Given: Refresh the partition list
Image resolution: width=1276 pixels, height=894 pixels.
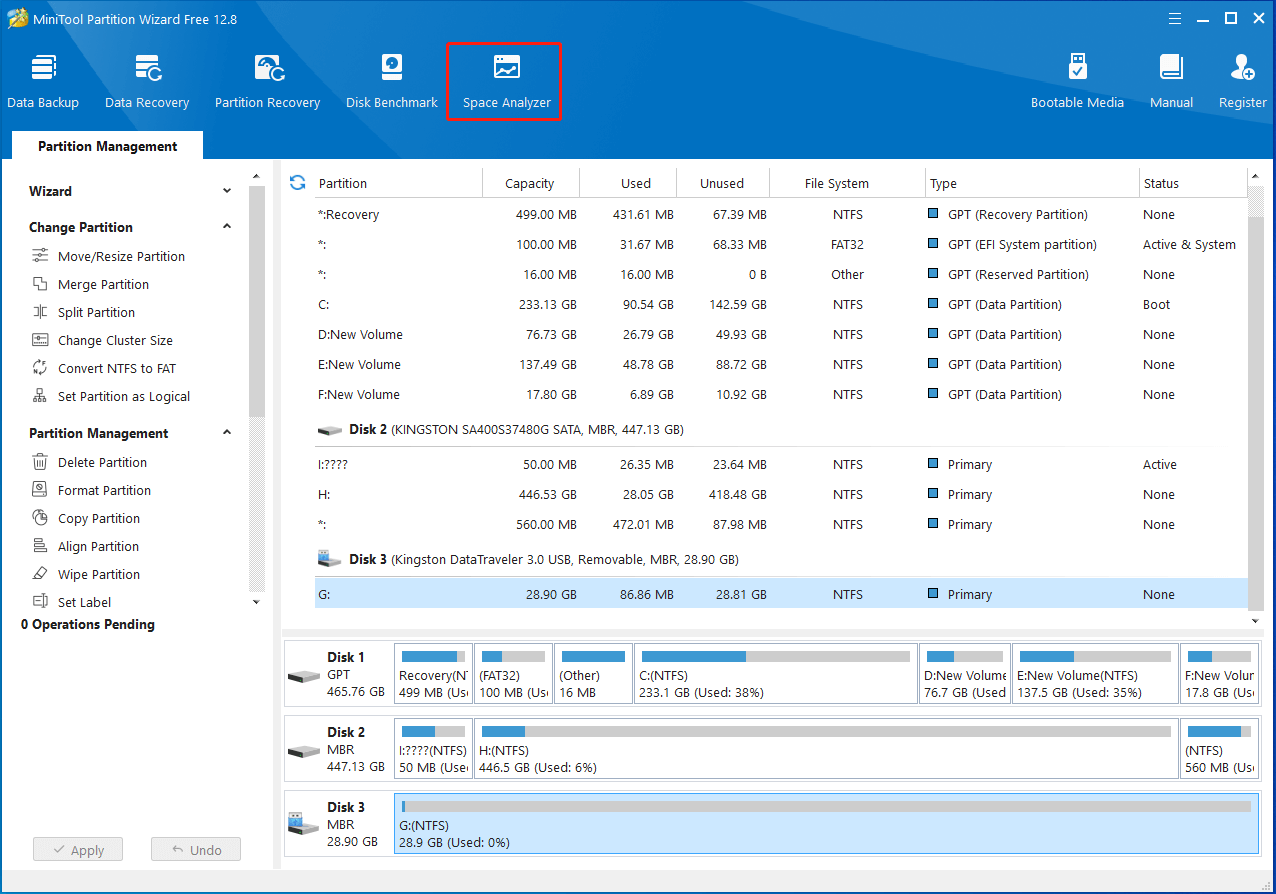Looking at the screenshot, I should (x=297, y=182).
